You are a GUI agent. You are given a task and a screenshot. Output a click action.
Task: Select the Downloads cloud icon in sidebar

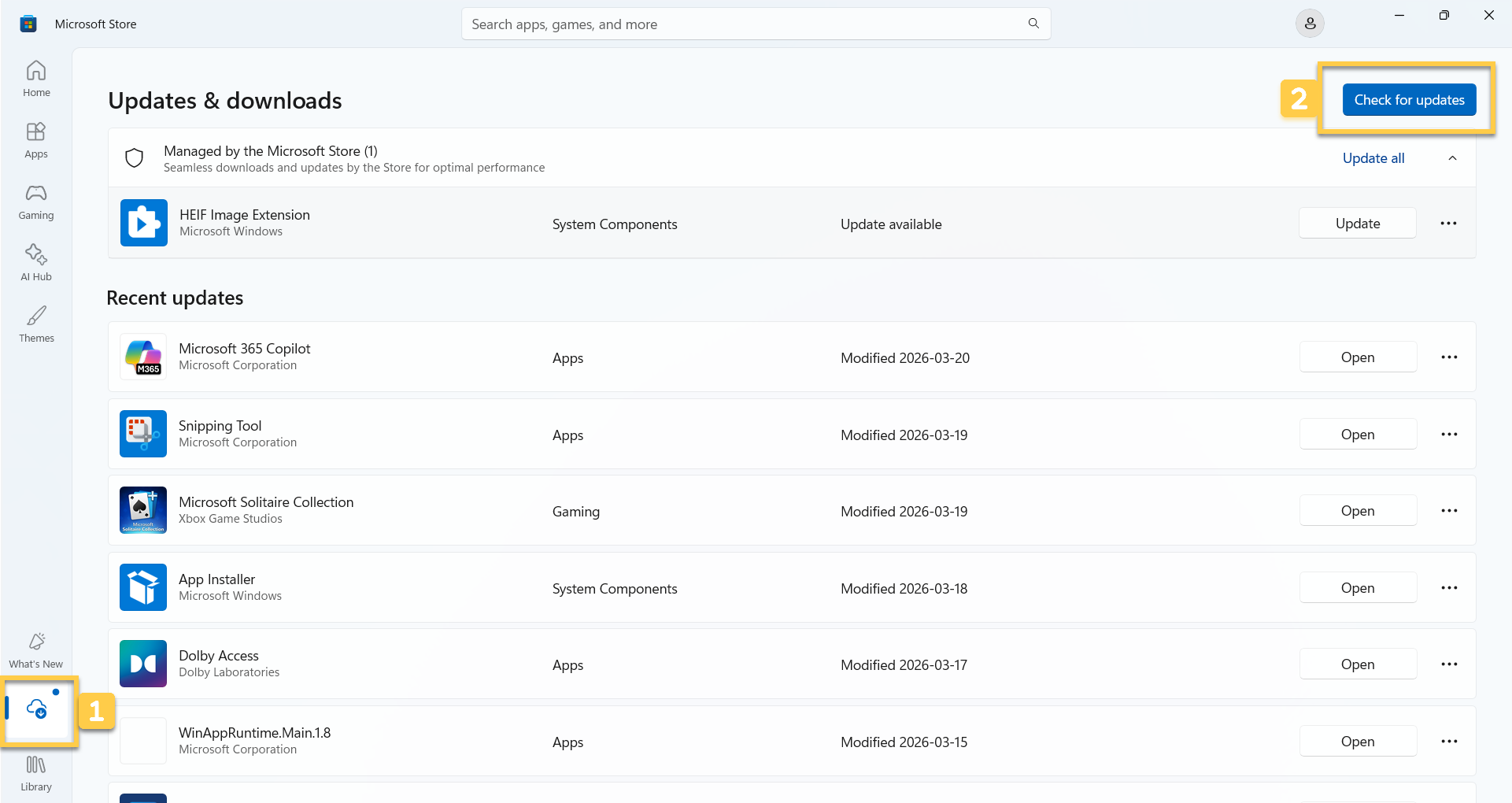coord(37,709)
